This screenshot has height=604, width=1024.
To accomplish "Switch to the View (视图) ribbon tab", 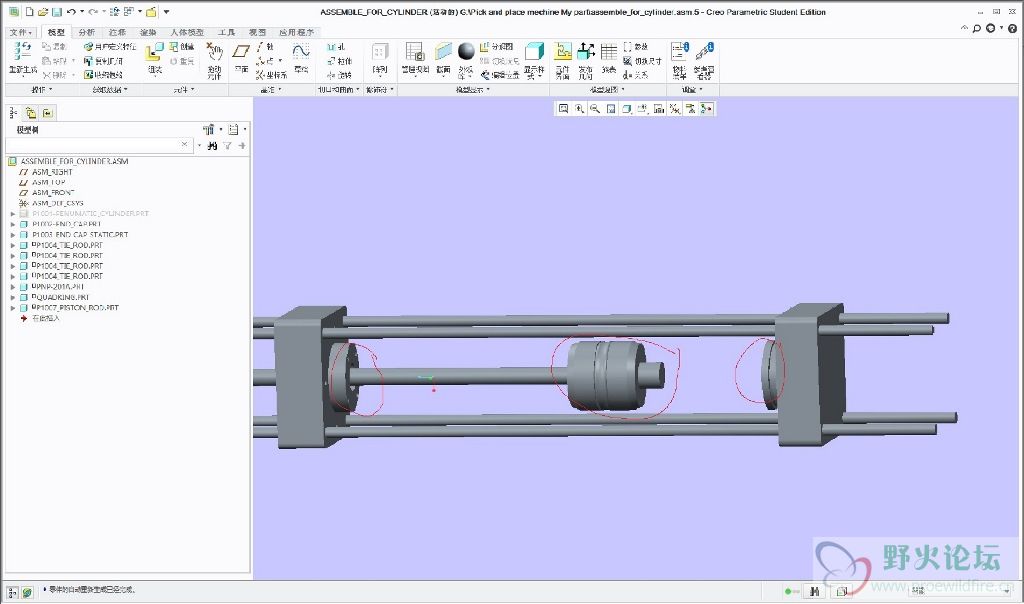I will click(257, 32).
